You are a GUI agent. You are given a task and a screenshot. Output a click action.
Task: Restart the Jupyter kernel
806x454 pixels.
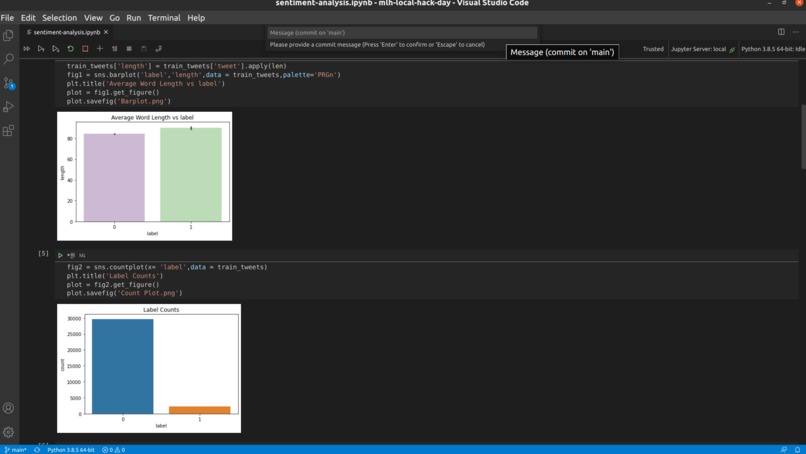(x=70, y=49)
